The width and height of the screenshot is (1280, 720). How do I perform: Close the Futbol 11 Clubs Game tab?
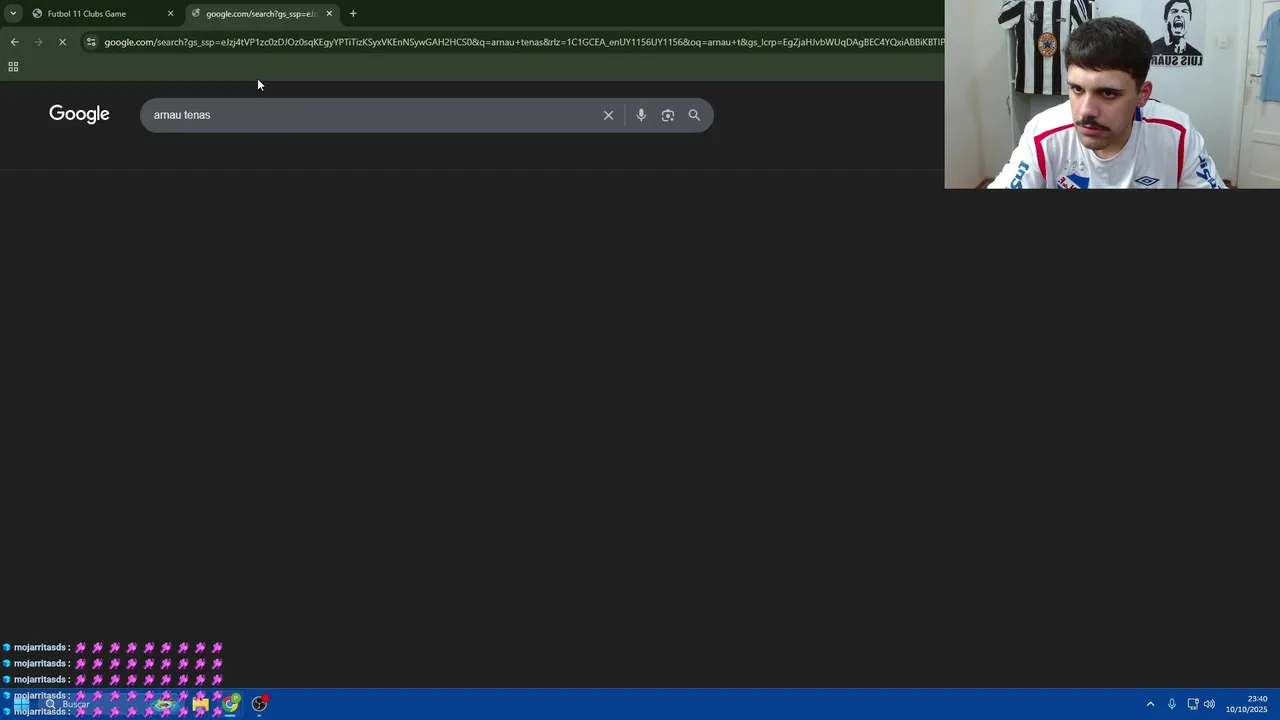tap(170, 14)
